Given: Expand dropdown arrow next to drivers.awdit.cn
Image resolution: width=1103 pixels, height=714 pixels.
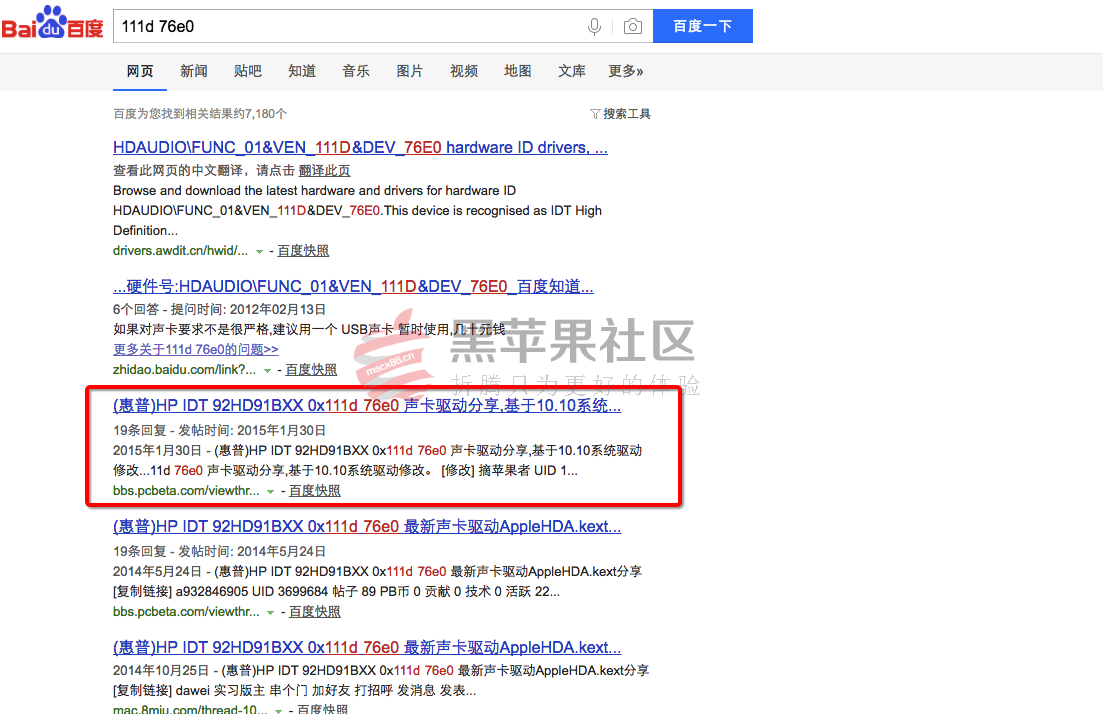Looking at the screenshot, I should coord(260,252).
